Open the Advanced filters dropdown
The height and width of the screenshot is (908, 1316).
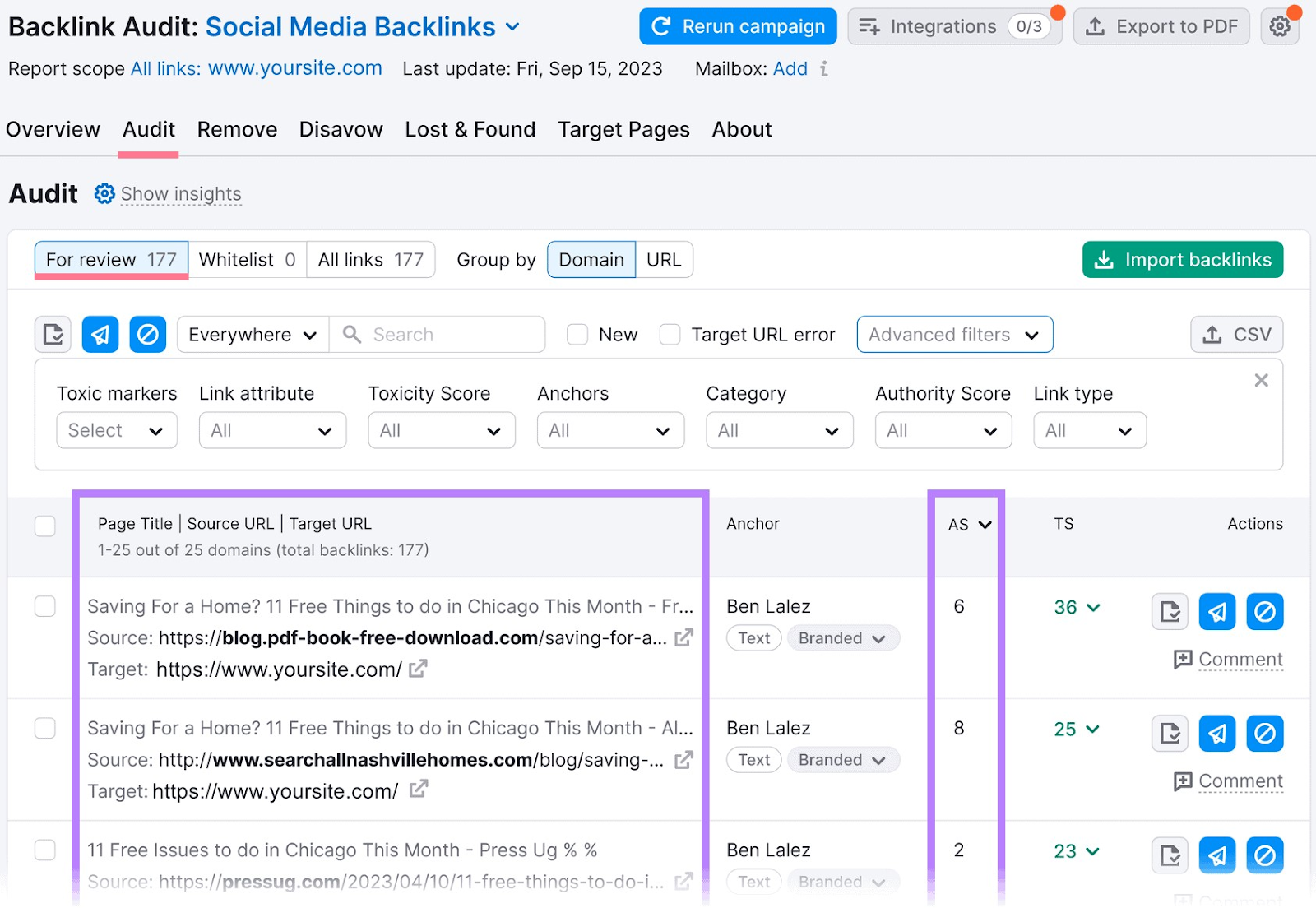[x=954, y=334]
